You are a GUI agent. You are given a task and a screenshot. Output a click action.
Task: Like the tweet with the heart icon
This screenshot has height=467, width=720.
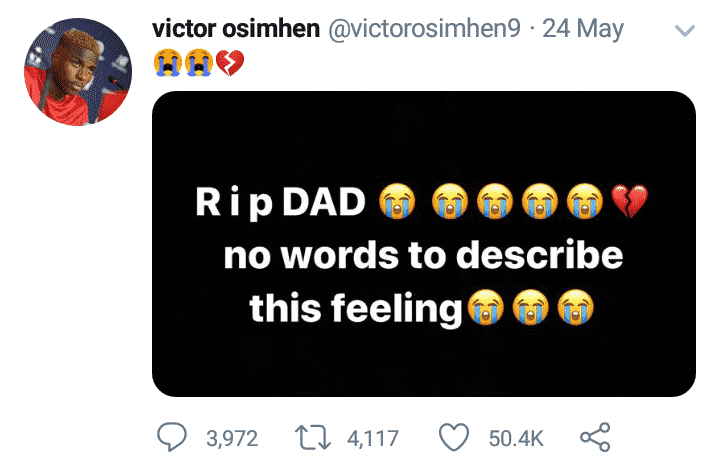[x=456, y=437]
